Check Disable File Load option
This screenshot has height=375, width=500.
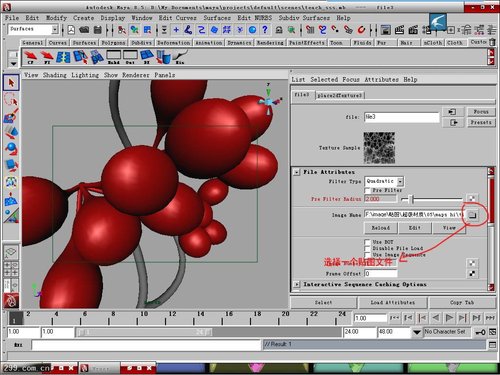368,248
